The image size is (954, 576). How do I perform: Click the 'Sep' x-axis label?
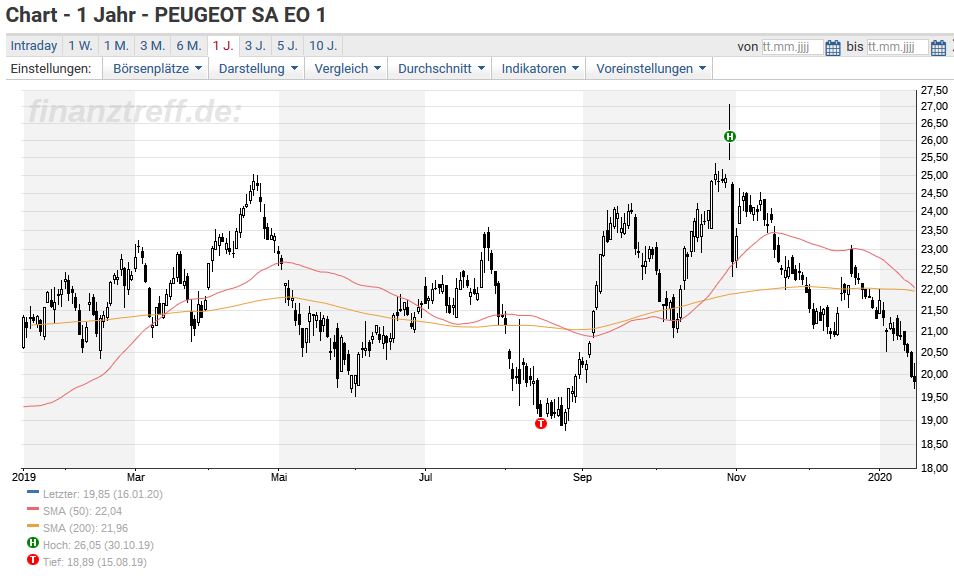tap(582, 477)
